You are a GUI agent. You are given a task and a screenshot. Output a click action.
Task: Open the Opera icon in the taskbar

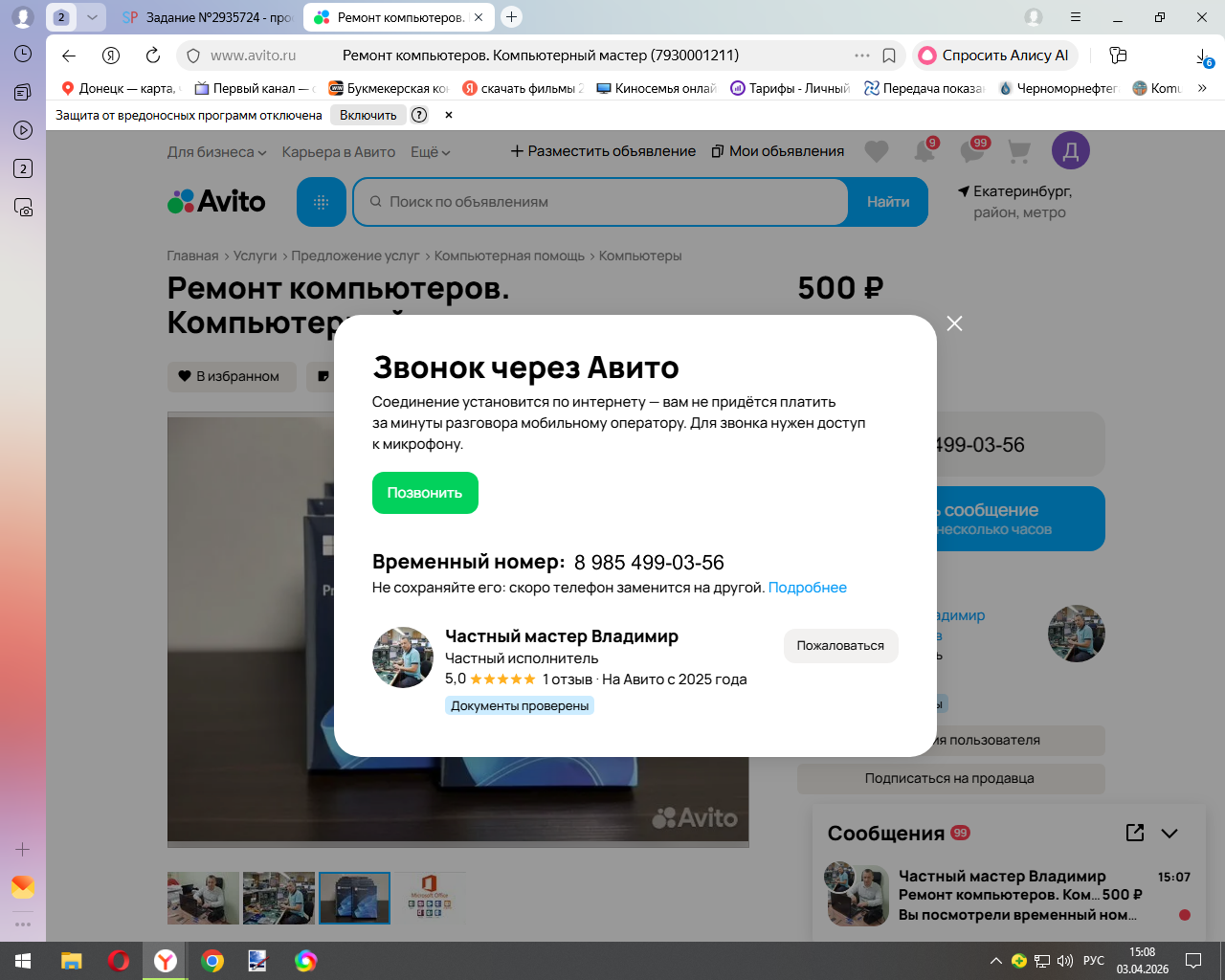119,961
